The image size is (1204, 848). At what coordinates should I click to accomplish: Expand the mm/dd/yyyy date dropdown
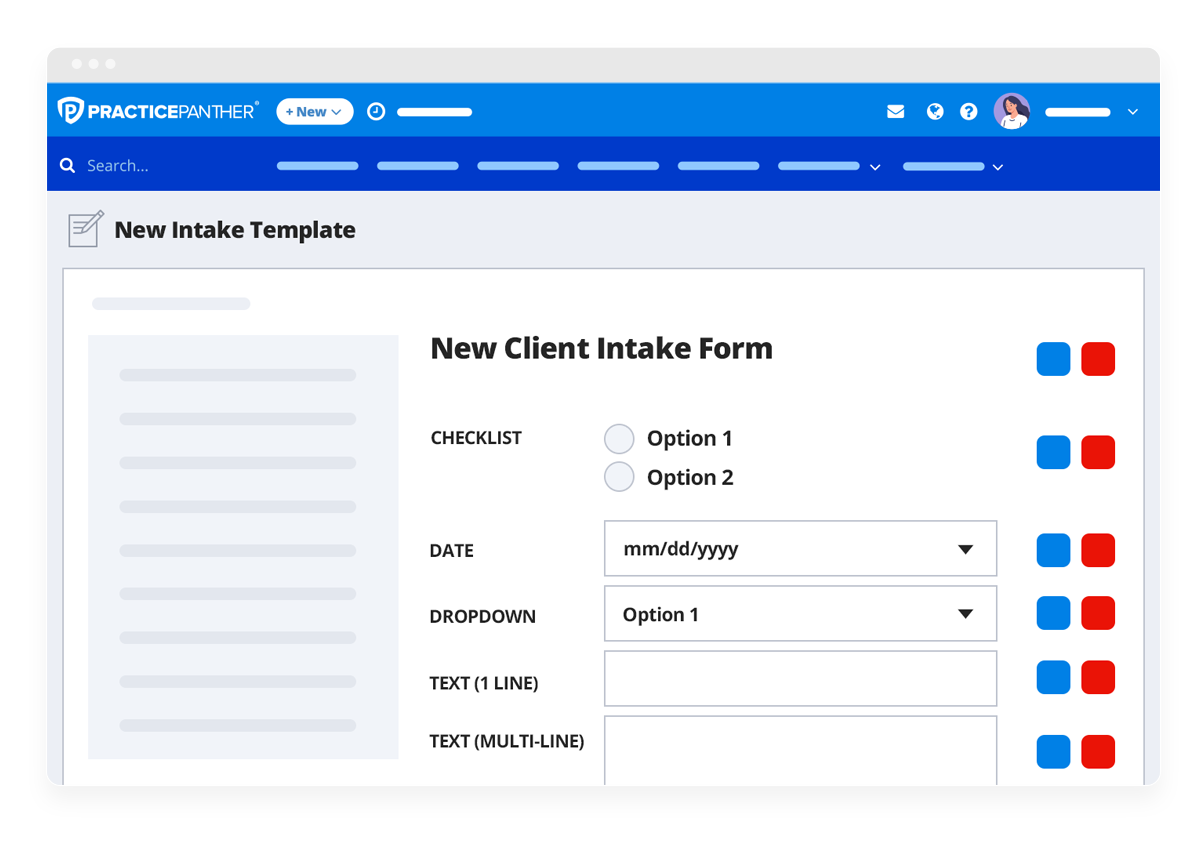965,549
